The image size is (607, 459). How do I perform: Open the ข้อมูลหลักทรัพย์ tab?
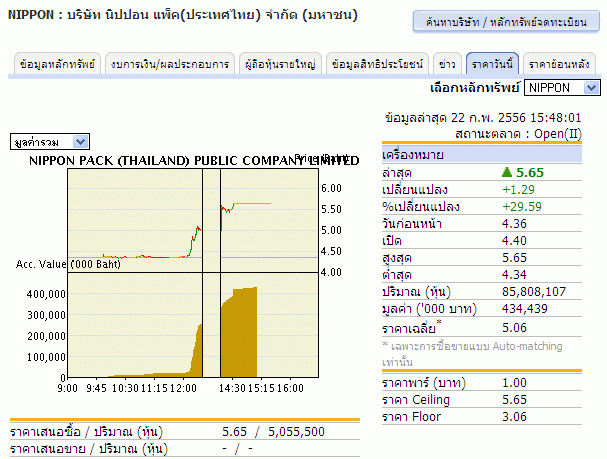57,63
